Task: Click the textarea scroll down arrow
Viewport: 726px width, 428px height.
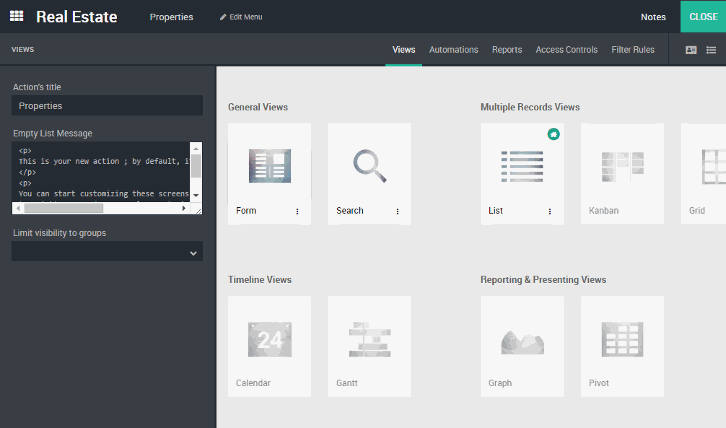Action: 196,195
